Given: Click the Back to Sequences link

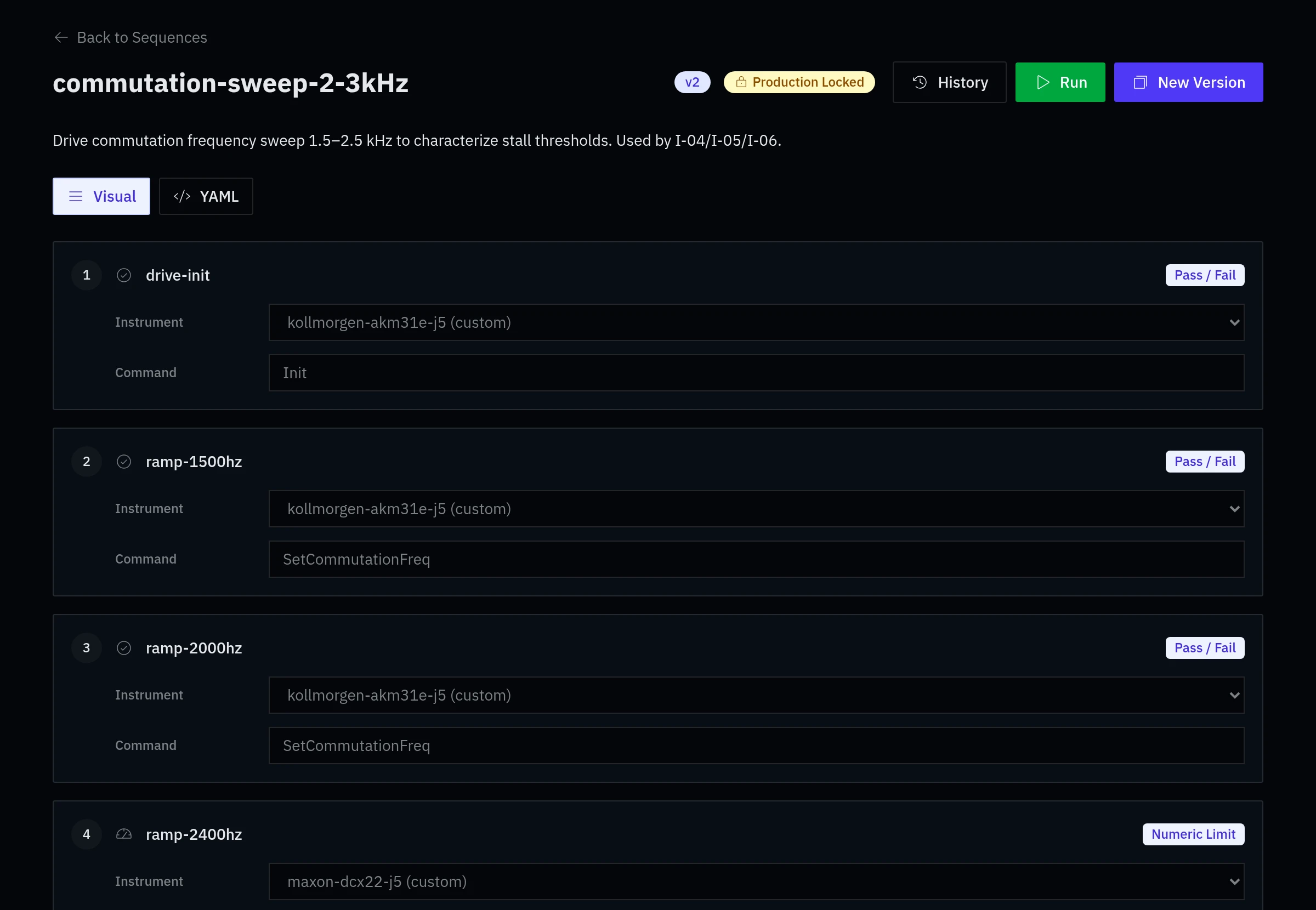Looking at the screenshot, I should coord(130,38).
